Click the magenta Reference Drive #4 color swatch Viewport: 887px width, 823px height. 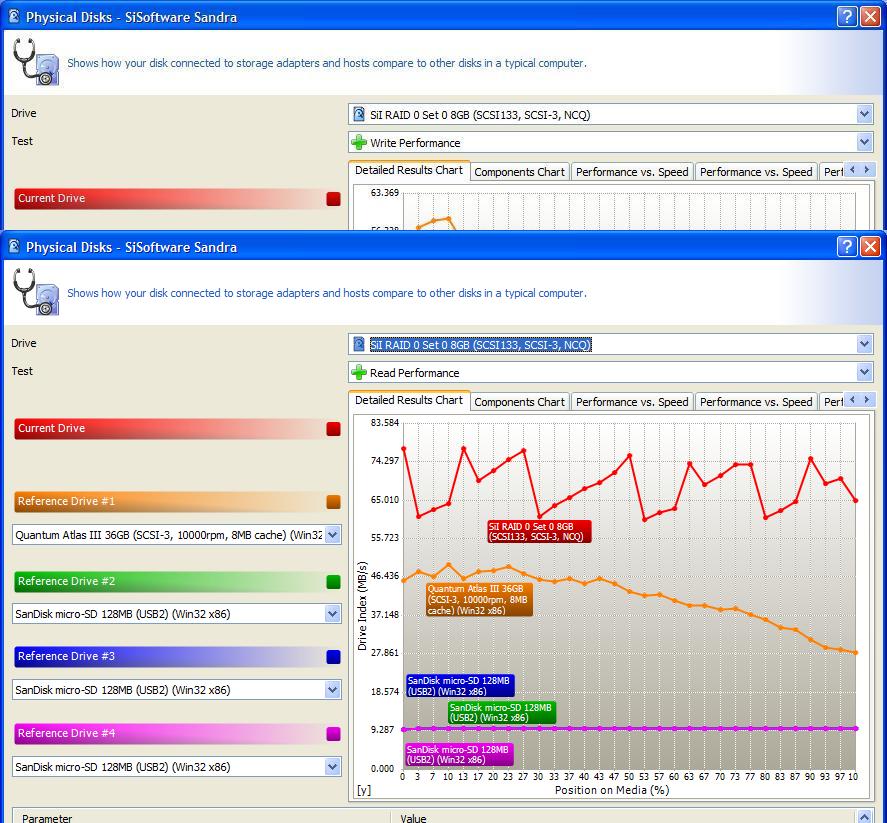click(333, 734)
